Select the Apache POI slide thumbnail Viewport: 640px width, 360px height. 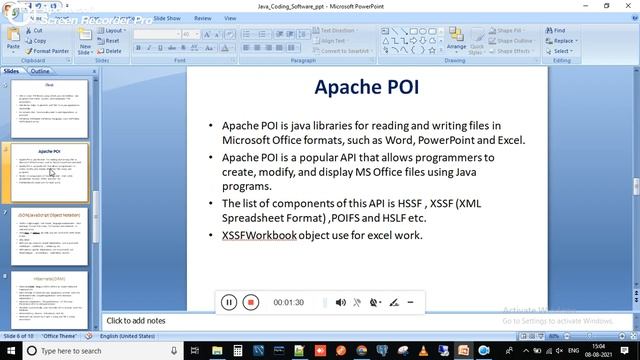[x=49, y=172]
